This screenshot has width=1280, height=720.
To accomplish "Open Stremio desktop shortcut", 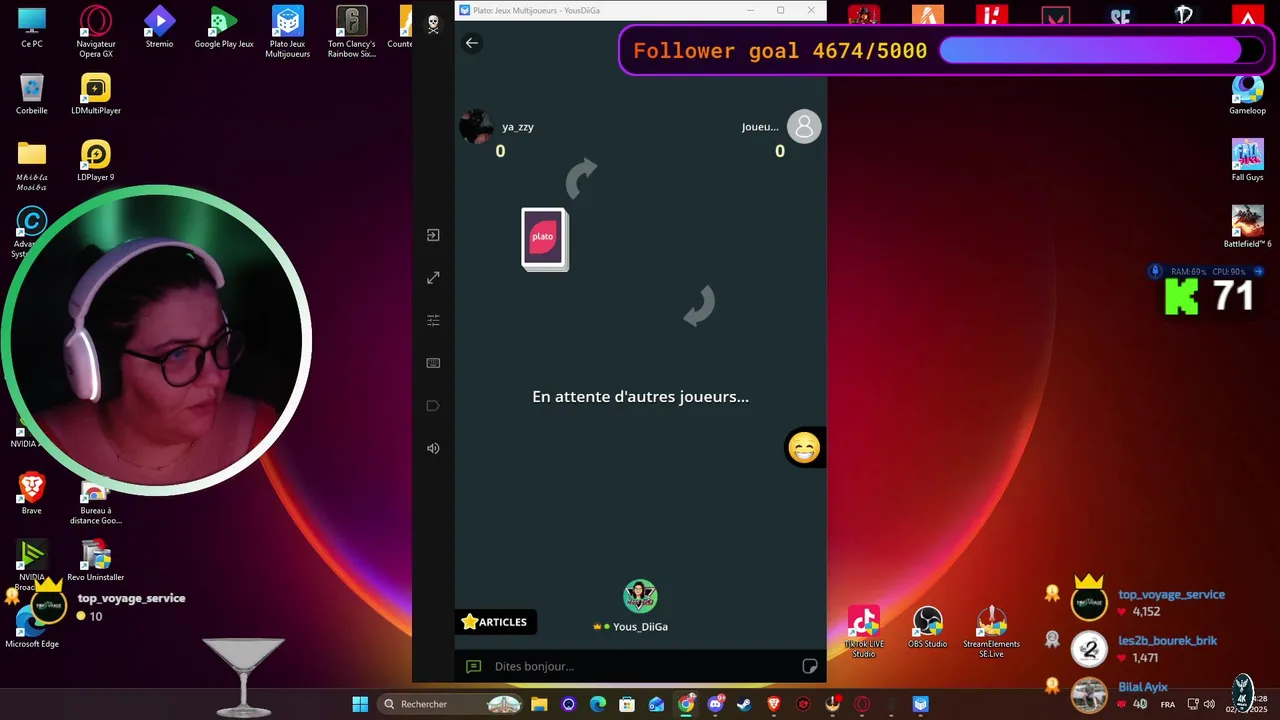I will pos(160,28).
